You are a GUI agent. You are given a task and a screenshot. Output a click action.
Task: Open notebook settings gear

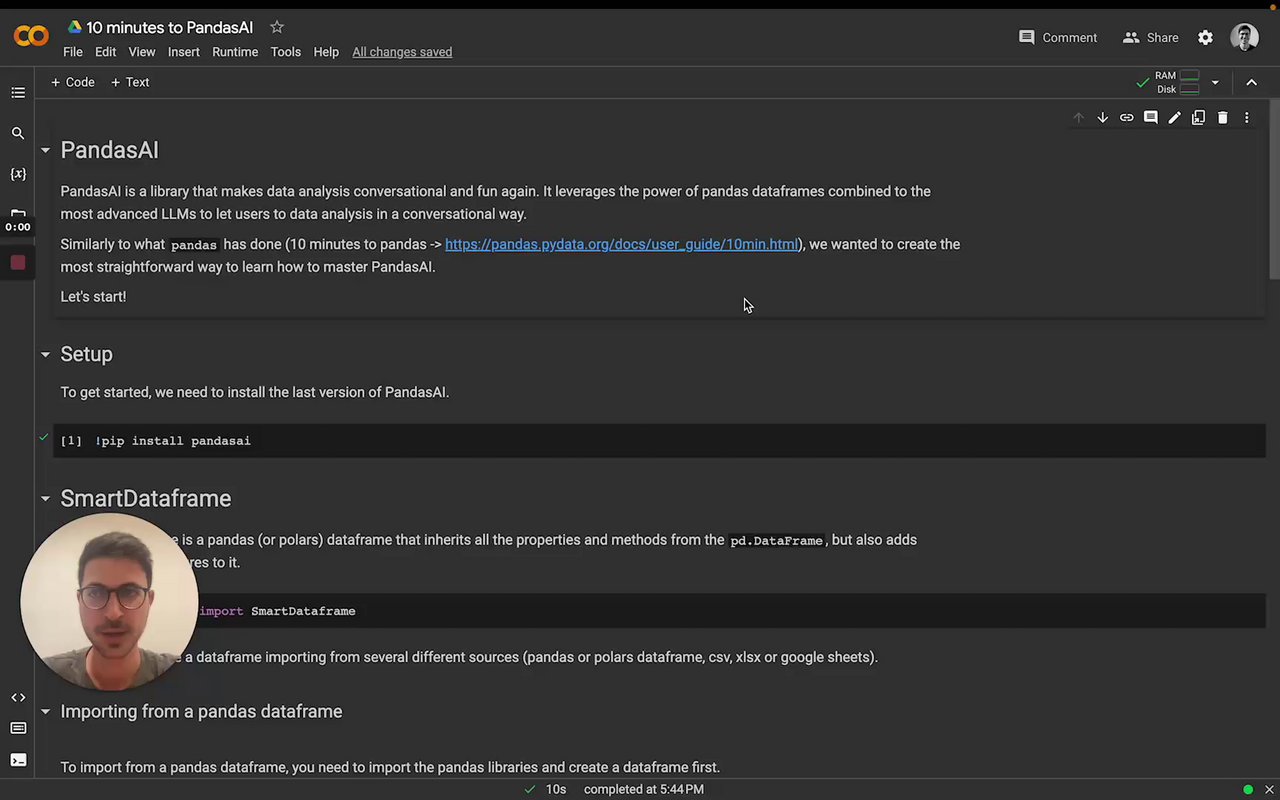coord(1205,37)
